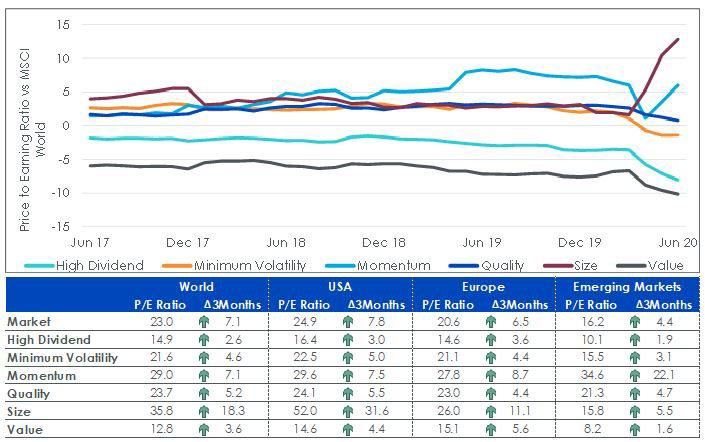This screenshot has width=705, height=442.
Task: Select the Minimum Volatility legend entry
Action: tap(234, 266)
